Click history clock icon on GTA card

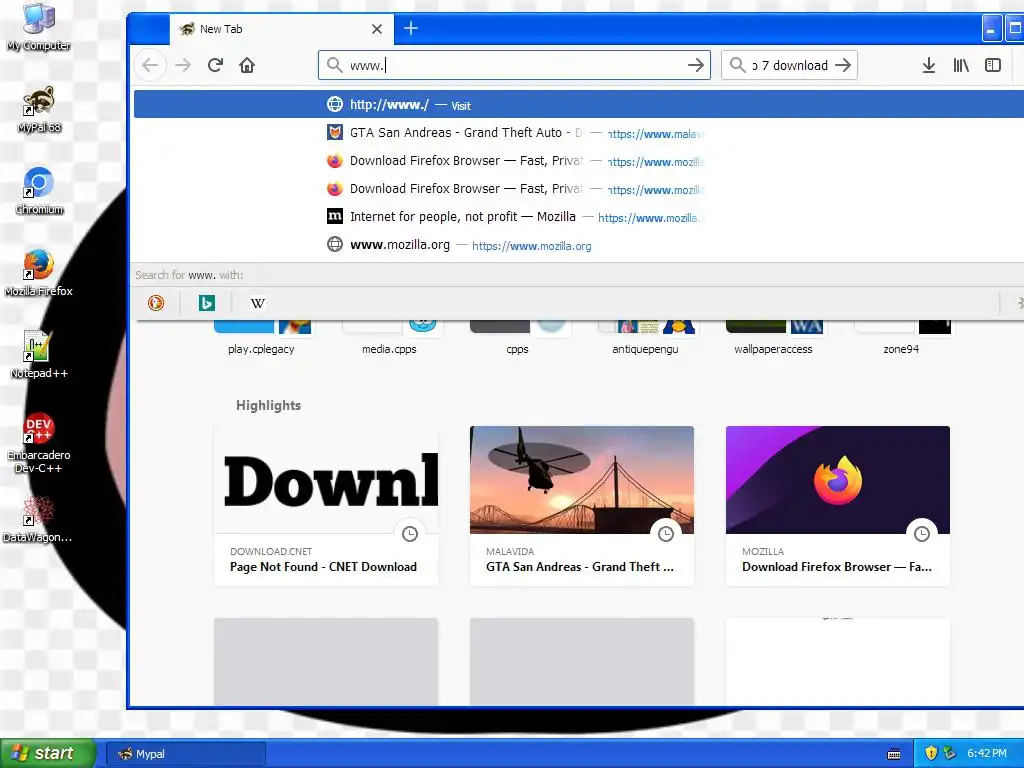tap(665, 534)
